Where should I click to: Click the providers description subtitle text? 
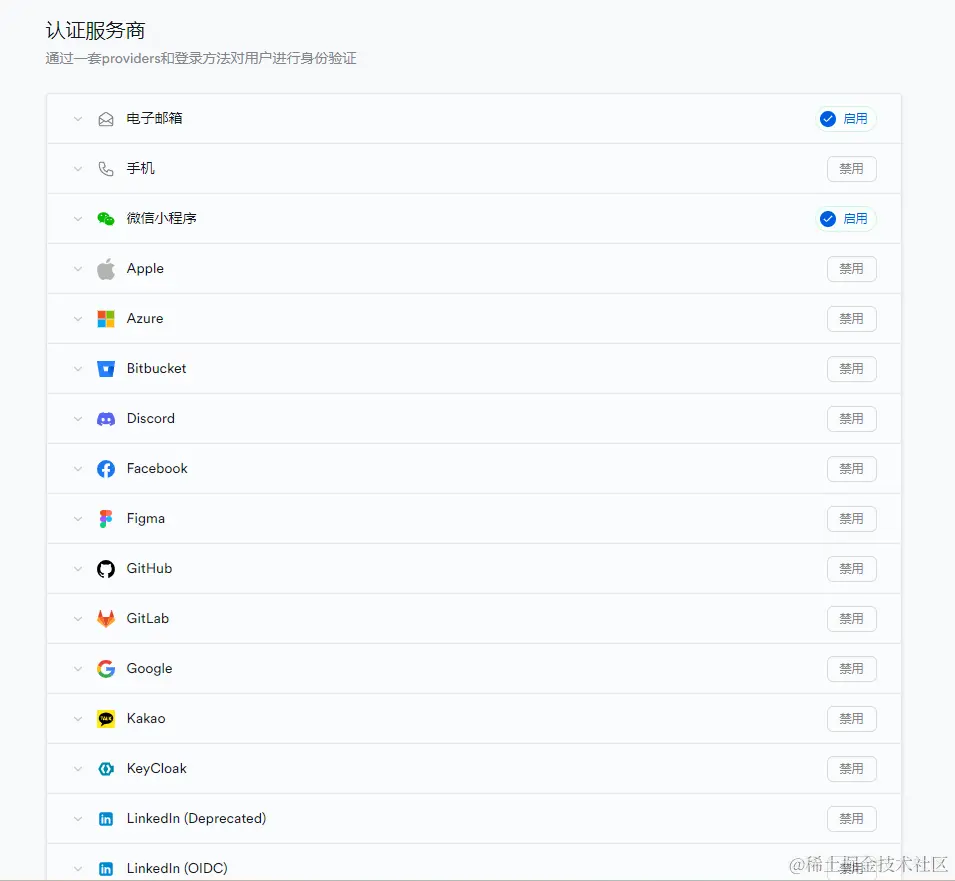coord(201,58)
